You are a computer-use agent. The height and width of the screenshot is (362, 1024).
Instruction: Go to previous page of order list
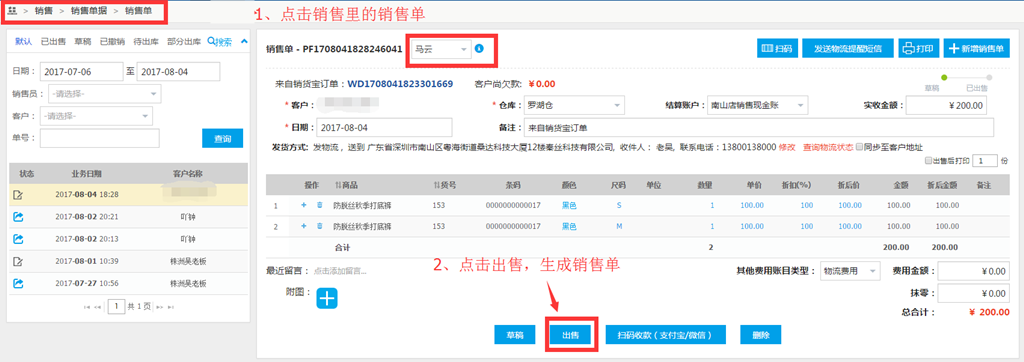98,306
